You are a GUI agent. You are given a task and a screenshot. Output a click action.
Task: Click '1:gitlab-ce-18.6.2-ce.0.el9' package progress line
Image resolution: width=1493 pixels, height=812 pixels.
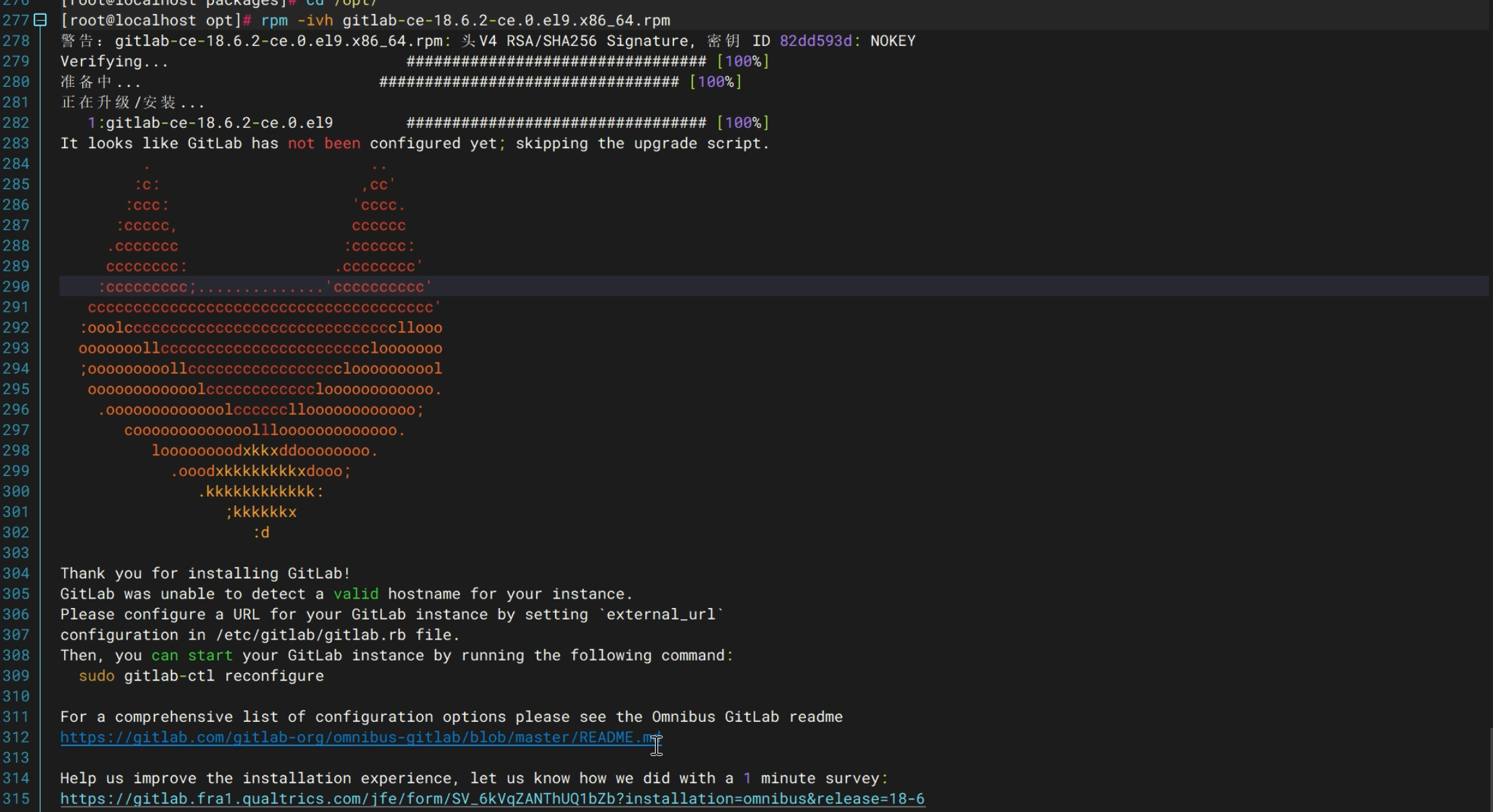click(x=210, y=123)
